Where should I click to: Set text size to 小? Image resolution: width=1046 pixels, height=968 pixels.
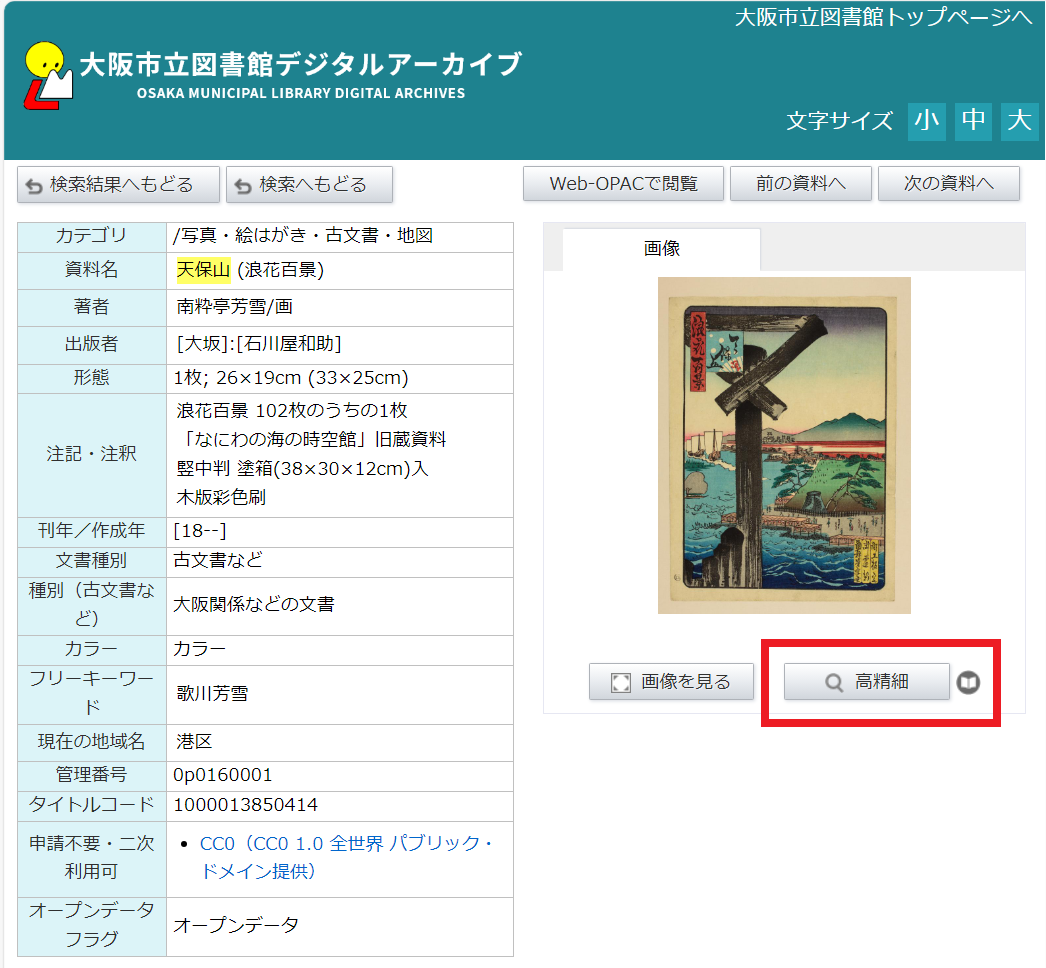pyautogui.click(x=927, y=121)
